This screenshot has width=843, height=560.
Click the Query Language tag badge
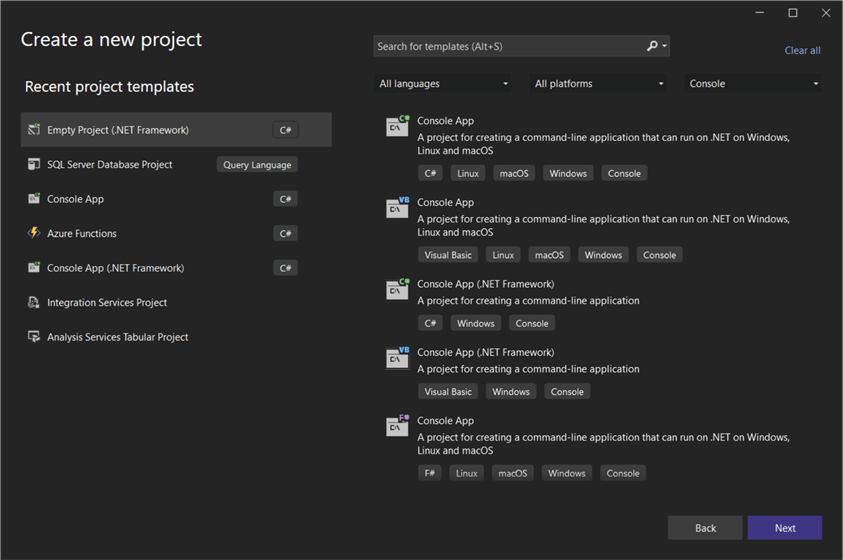pos(257,165)
